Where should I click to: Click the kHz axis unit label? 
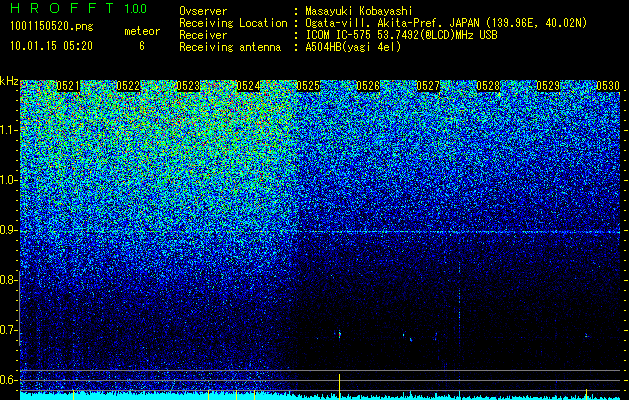click(x=9, y=81)
